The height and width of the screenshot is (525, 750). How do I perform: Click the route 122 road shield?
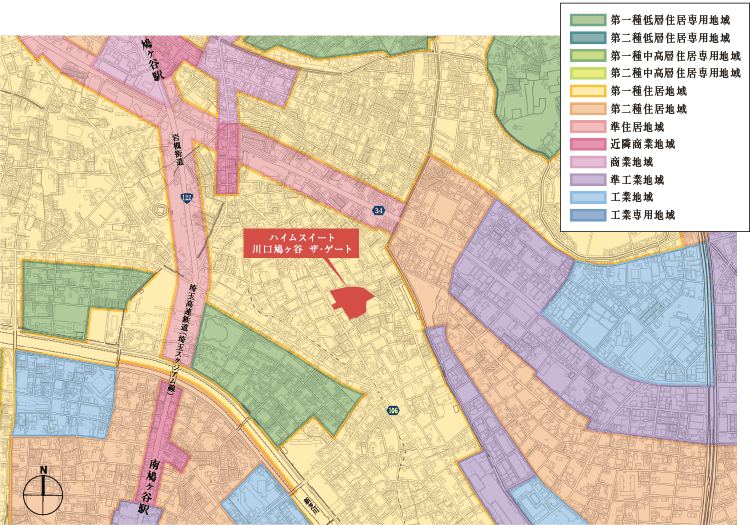click(x=187, y=200)
